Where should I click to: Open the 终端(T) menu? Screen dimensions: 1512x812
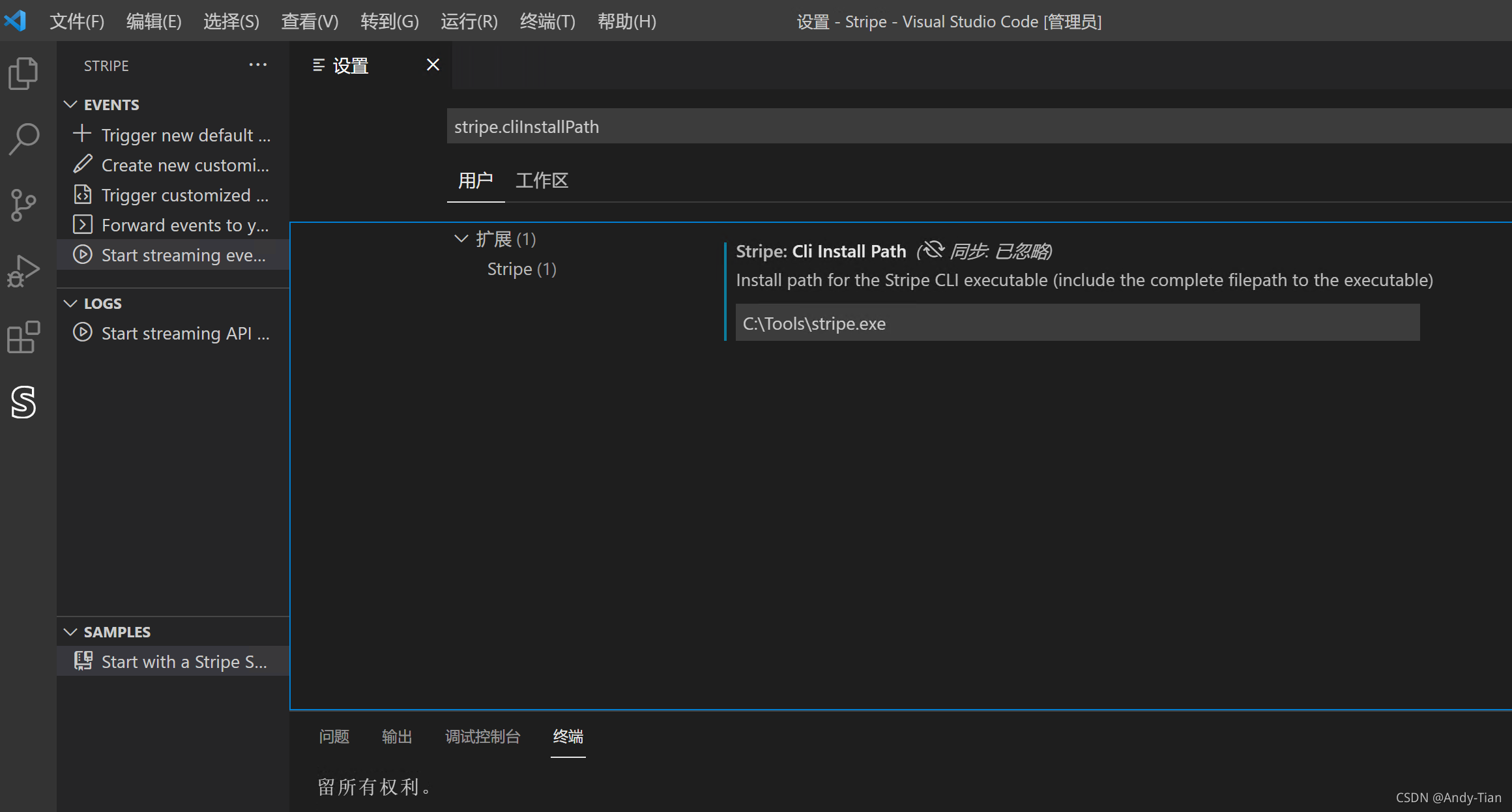[547, 22]
